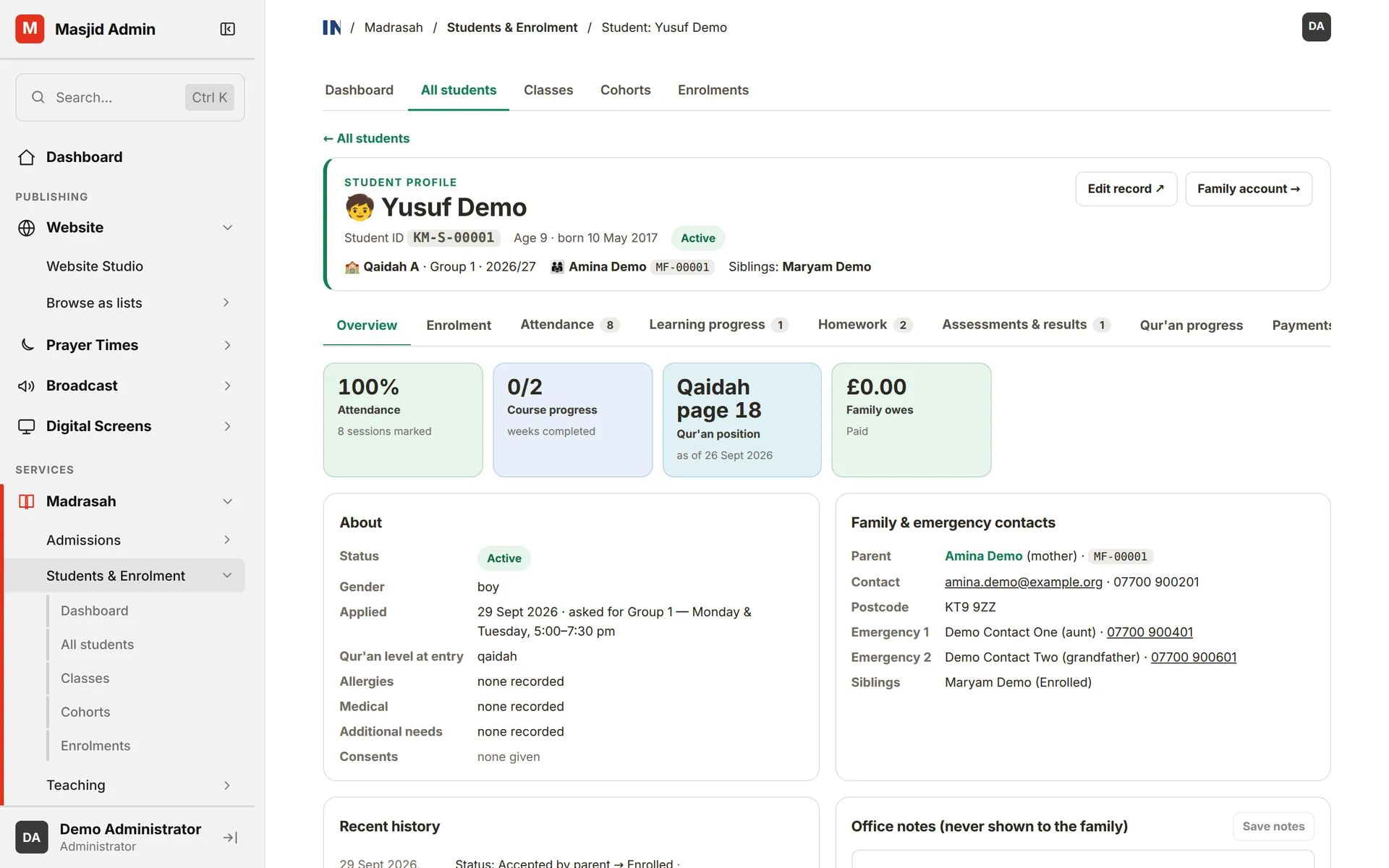Click the Broadcast speaker icon
The height and width of the screenshot is (868, 1389).
point(27,386)
